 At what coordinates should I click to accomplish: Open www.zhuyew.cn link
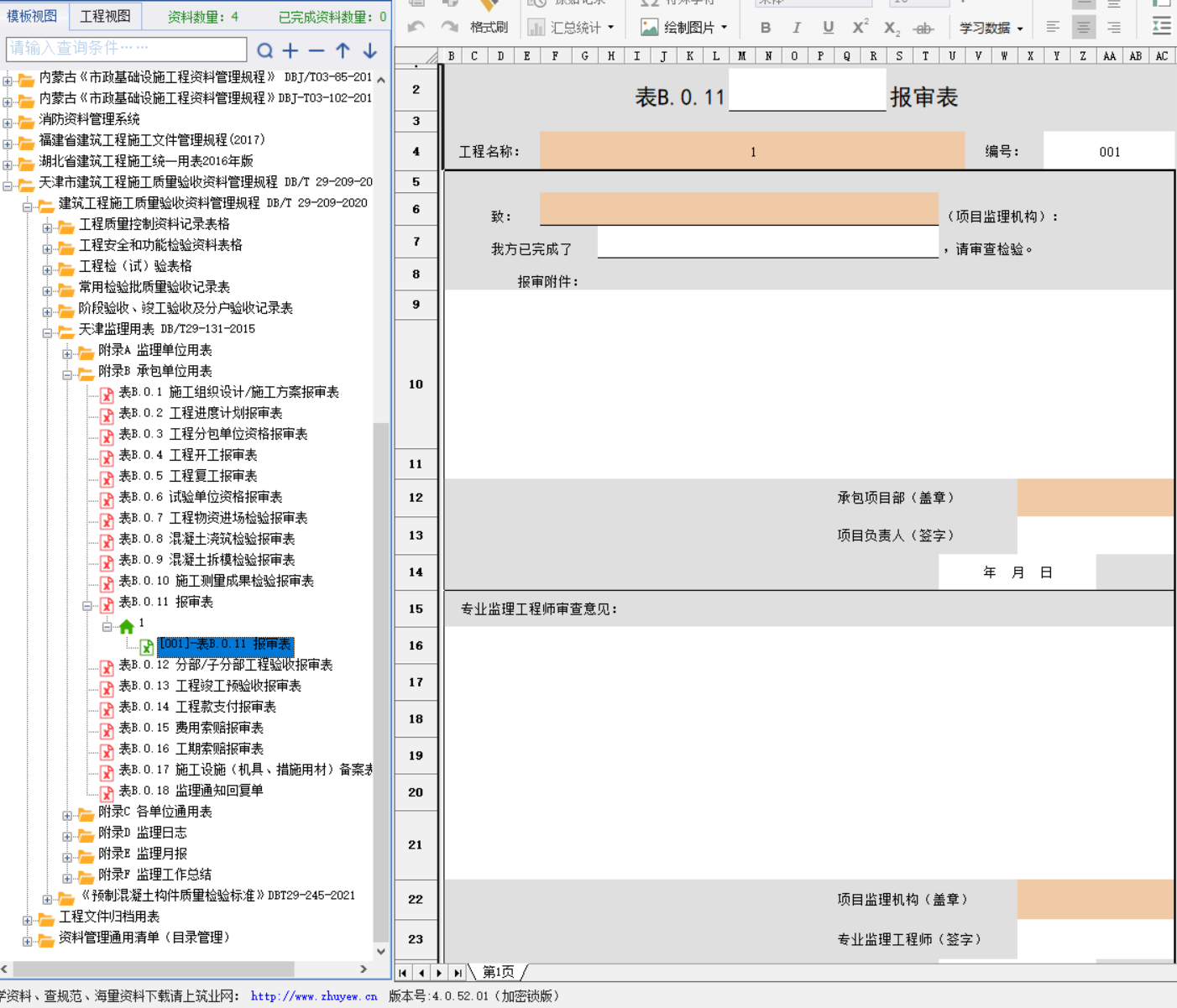tap(314, 996)
